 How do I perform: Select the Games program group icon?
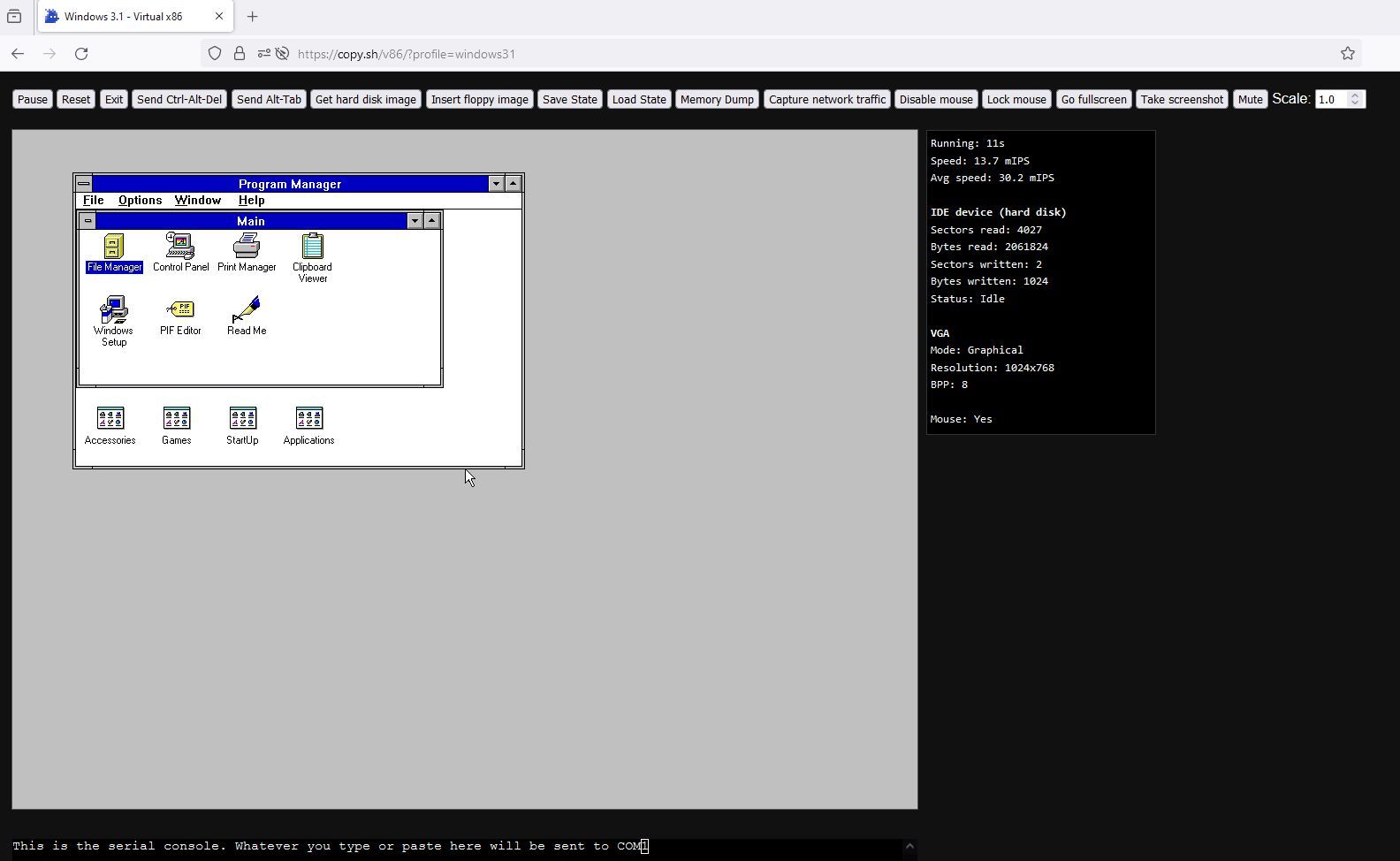(177, 426)
